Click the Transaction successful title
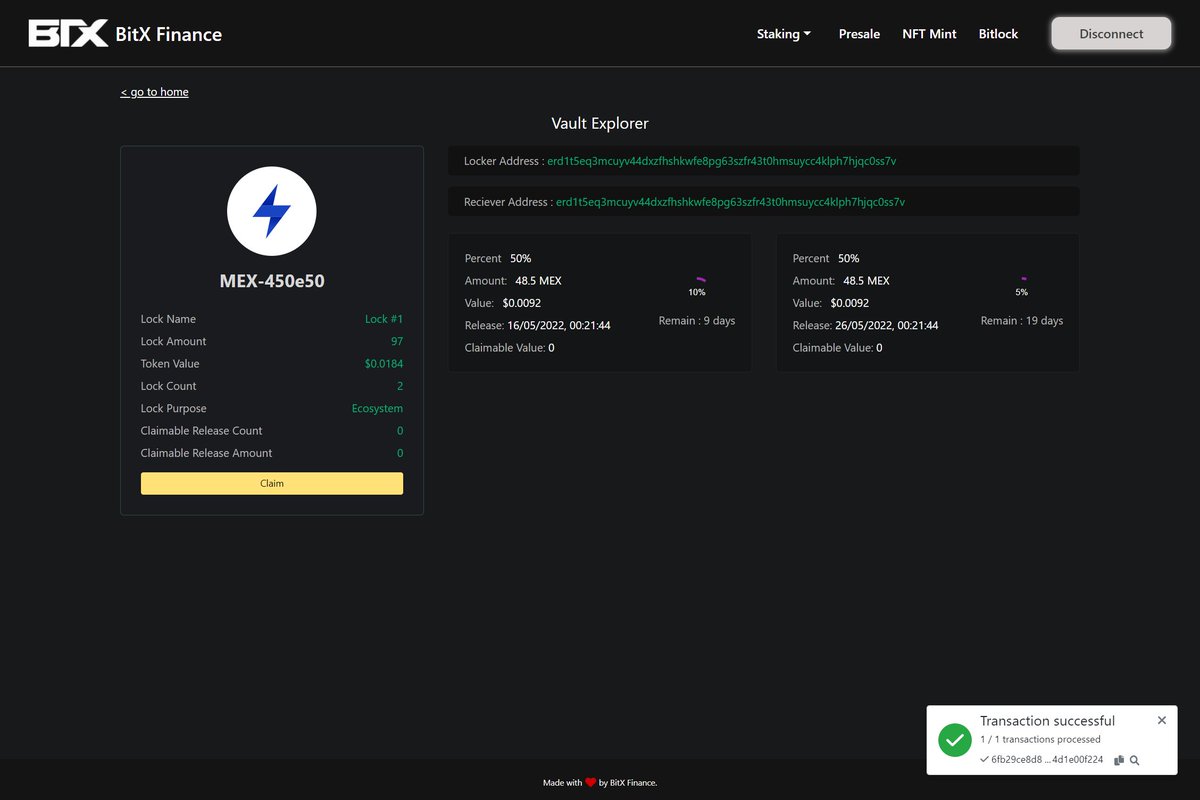This screenshot has width=1200, height=800. click(x=1047, y=721)
